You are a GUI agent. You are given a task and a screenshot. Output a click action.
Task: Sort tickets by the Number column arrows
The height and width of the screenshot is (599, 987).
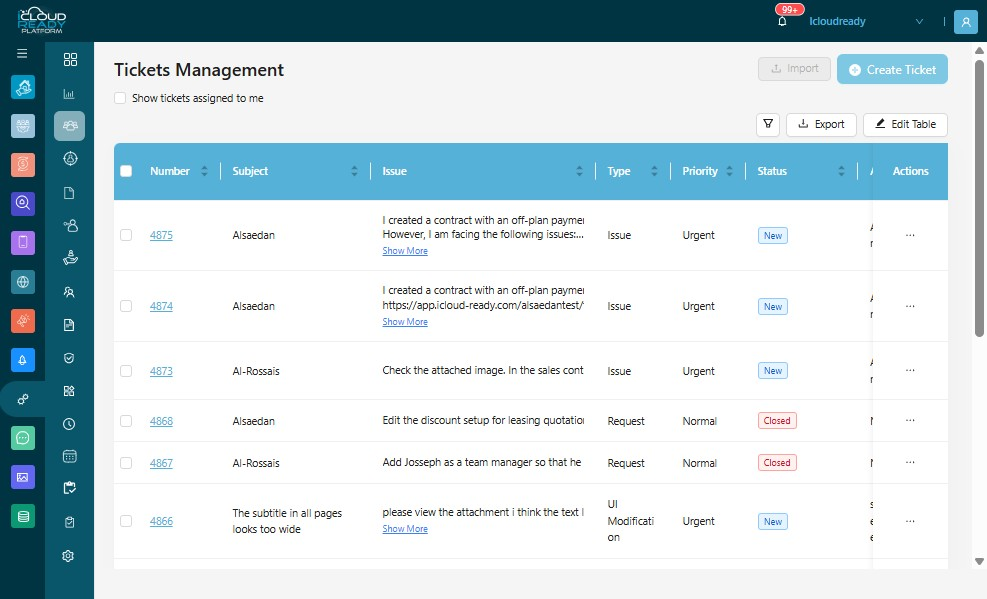click(204, 171)
